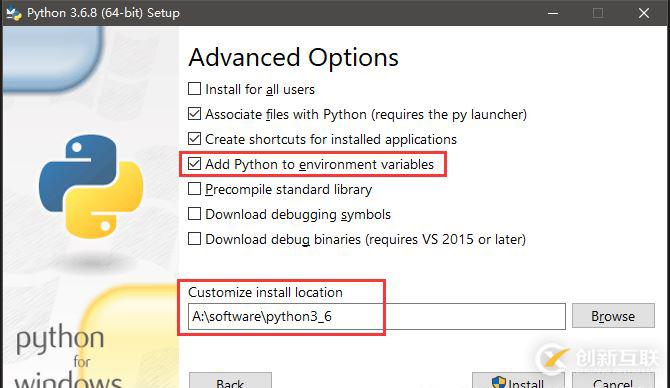
Task: Close the Python 3.6.8 Setup window
Action: pos(644,13)
